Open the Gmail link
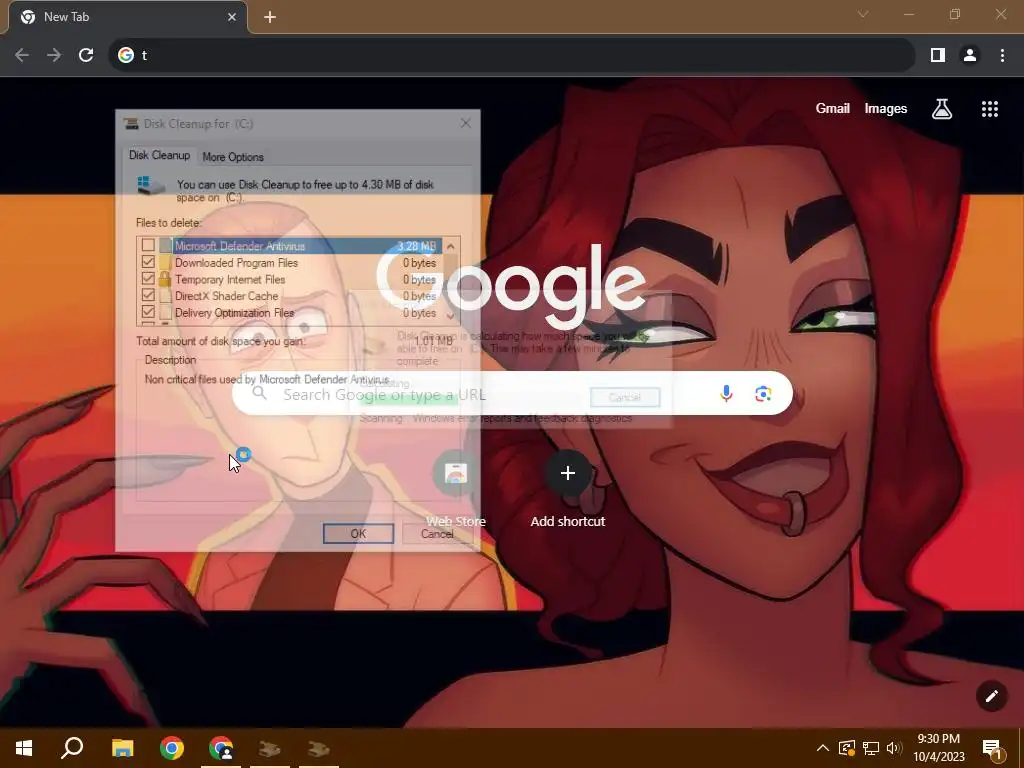 pyautogui.click(x=832, y=109)
